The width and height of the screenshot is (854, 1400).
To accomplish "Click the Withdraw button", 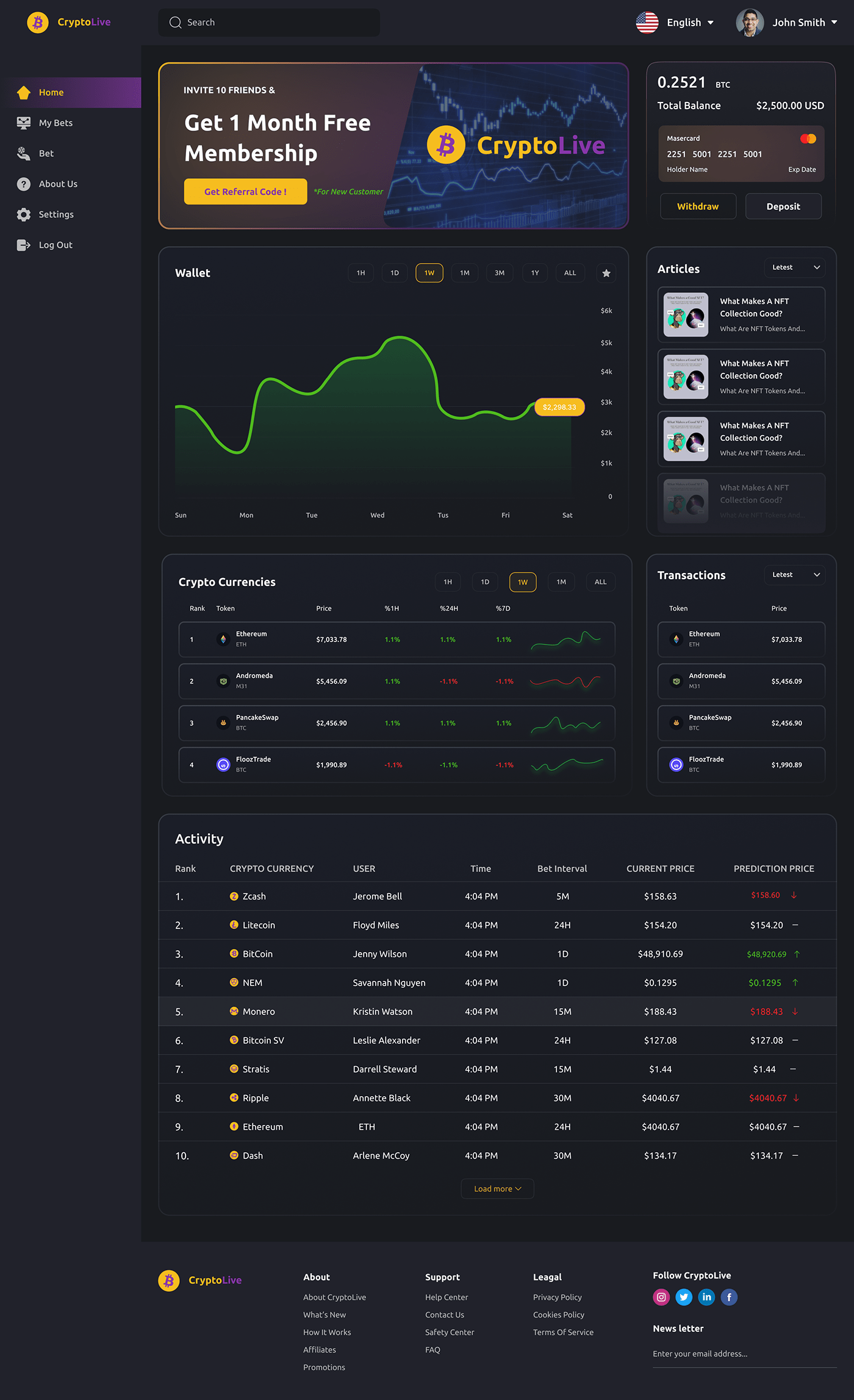I will 698,206.
